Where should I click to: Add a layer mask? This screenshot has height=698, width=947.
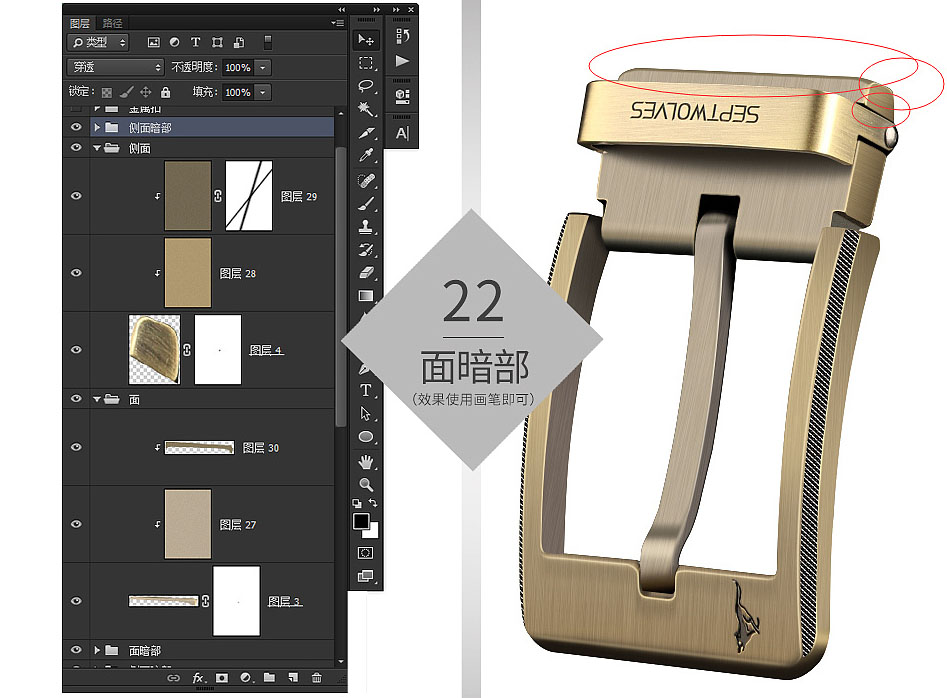222,678
